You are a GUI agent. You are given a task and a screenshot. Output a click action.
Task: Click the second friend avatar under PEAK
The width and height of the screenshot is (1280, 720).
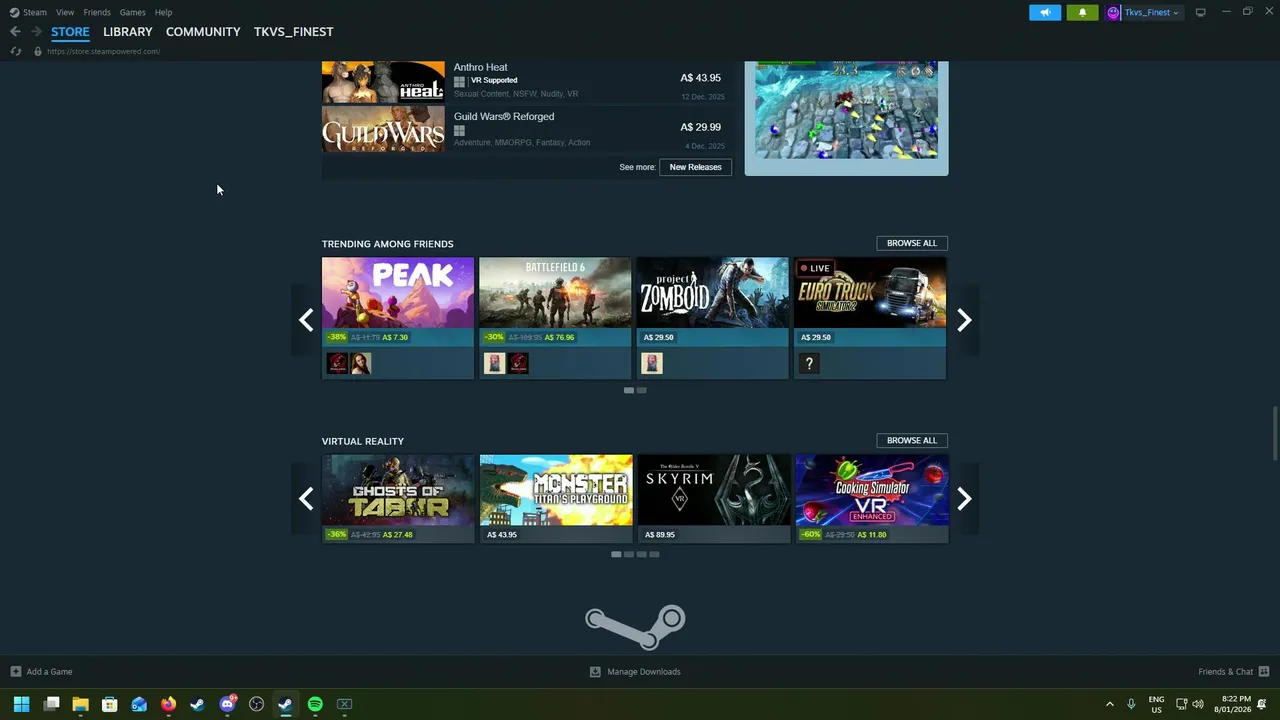[361, 364]
